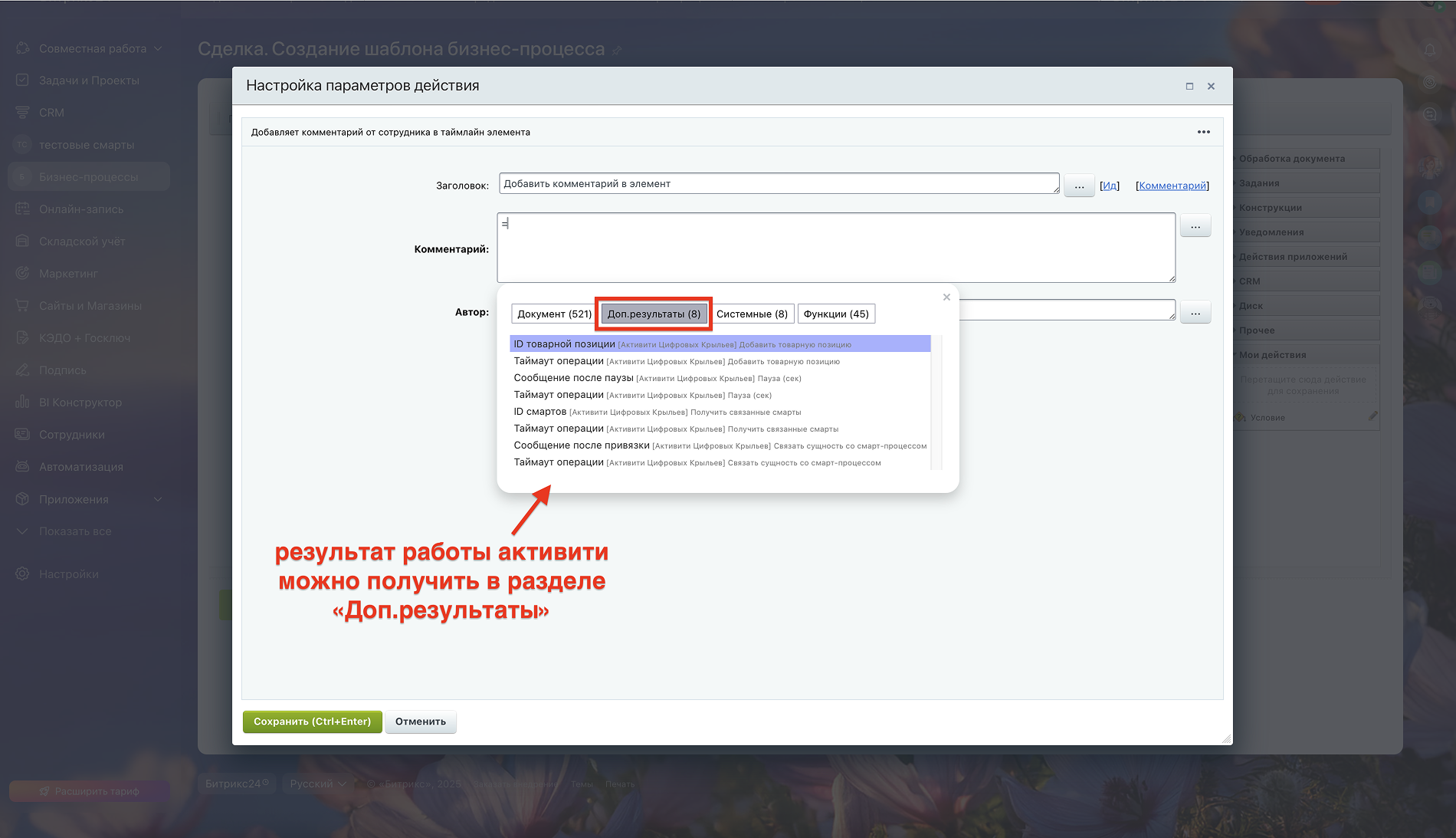
Task: Click the ellipsis button next to Комментарий field
Action: (1195, 226)
